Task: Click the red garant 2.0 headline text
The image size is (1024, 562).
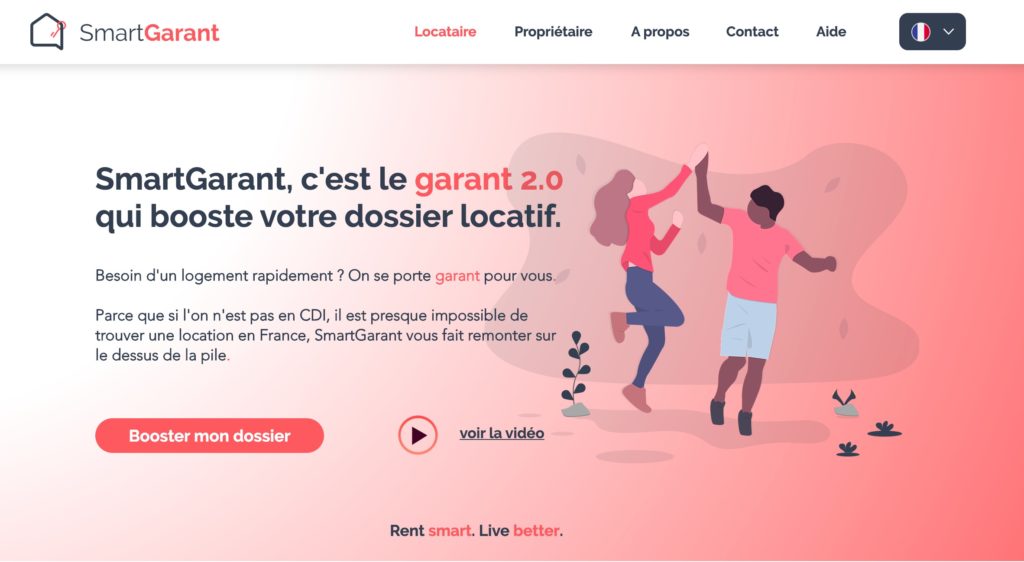Action: coord(488,180)
